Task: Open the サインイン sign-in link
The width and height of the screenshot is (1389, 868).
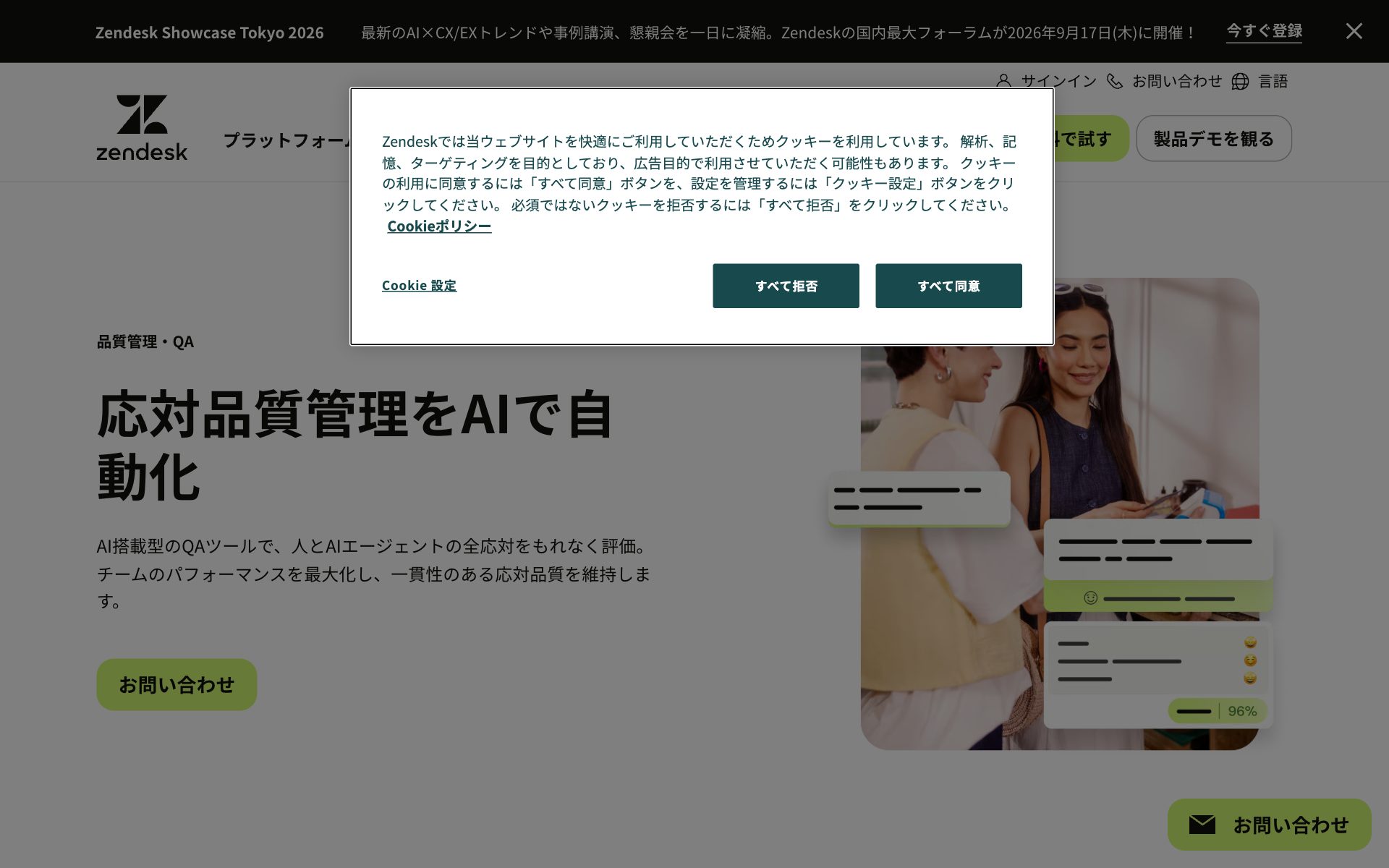Action: point(1058,81)
